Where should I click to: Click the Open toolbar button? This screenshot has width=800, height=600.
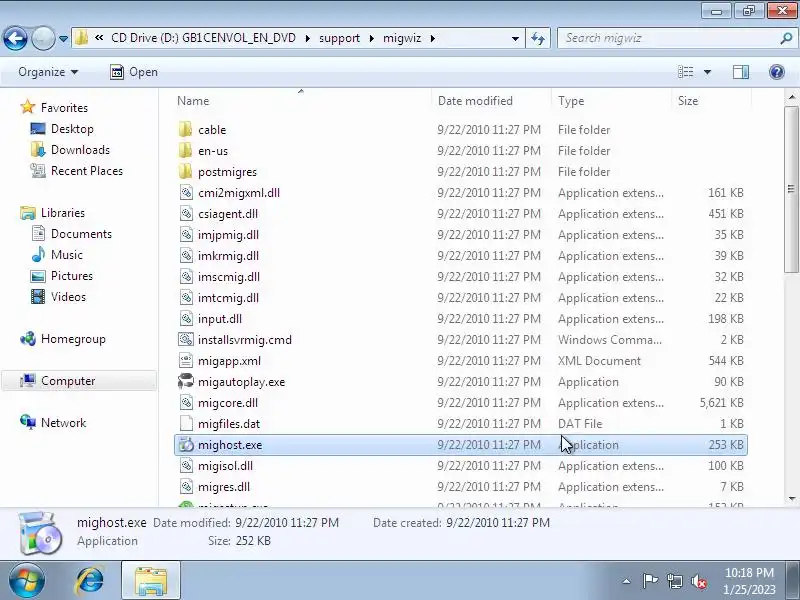134,72
